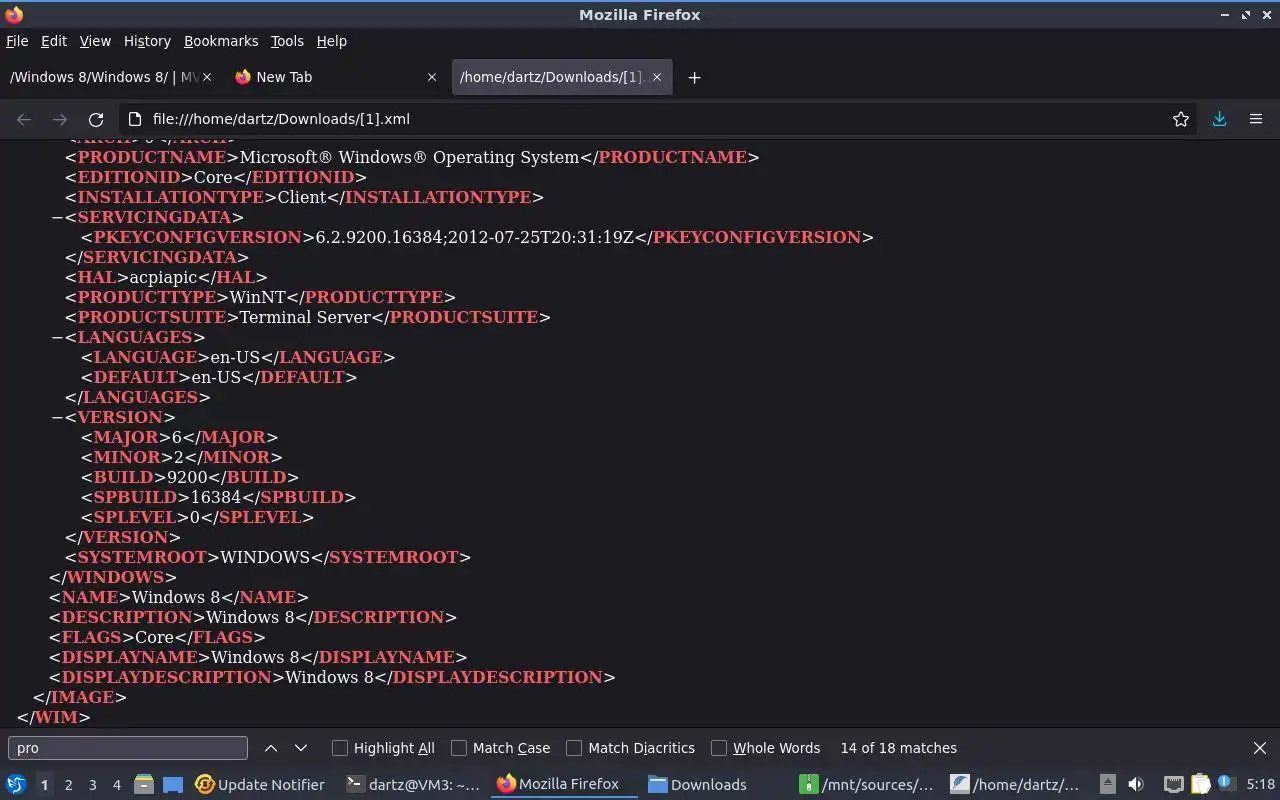Open the Bookmarks menu
Viewport: 1280px width, 800px height.
point(221,41)
